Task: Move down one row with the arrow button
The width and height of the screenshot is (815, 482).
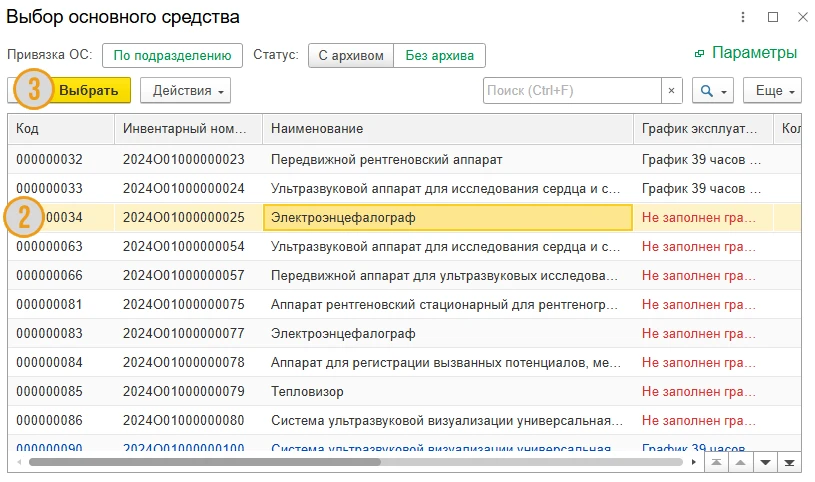Action: 765,462
